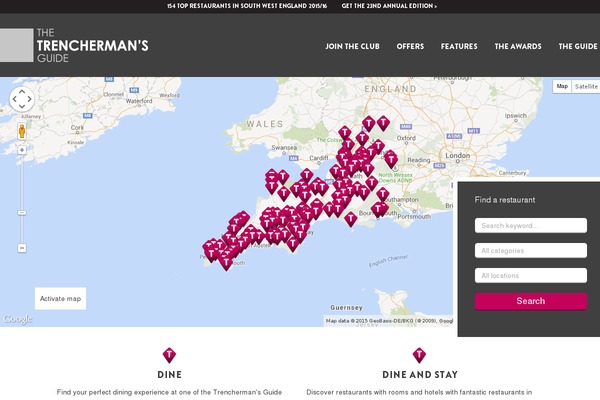This screenshot has width=600, height=400.
Task: Select the Street View pegman icon
Action: click(x=22, y=131)
